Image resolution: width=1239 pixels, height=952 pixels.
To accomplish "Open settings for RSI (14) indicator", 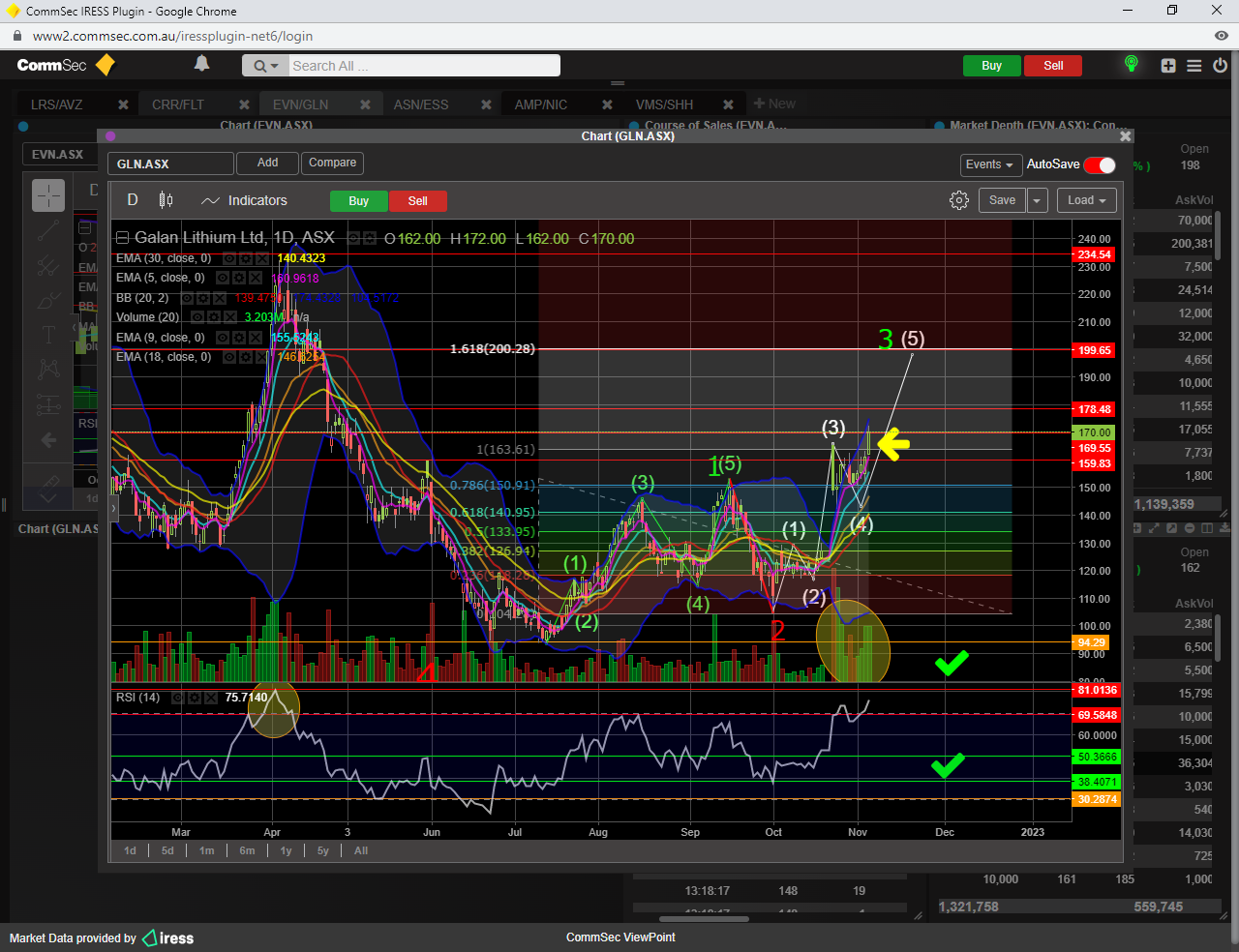I will tap(195, 698).
